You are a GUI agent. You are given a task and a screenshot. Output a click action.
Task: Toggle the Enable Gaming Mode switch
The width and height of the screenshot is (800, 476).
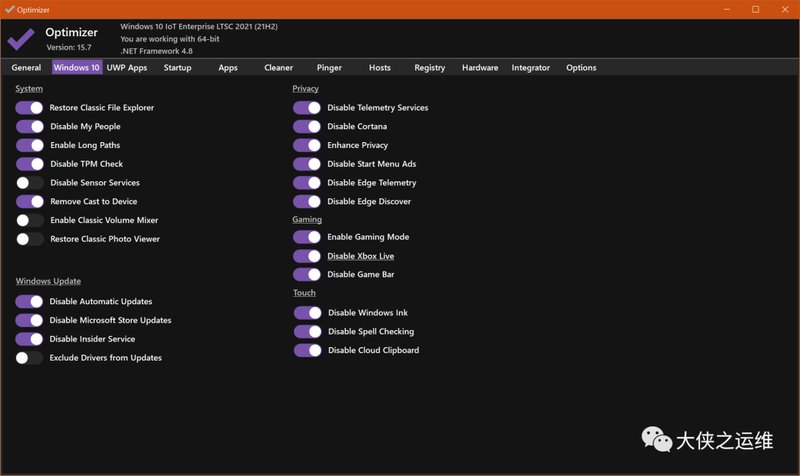pos(307,237)
